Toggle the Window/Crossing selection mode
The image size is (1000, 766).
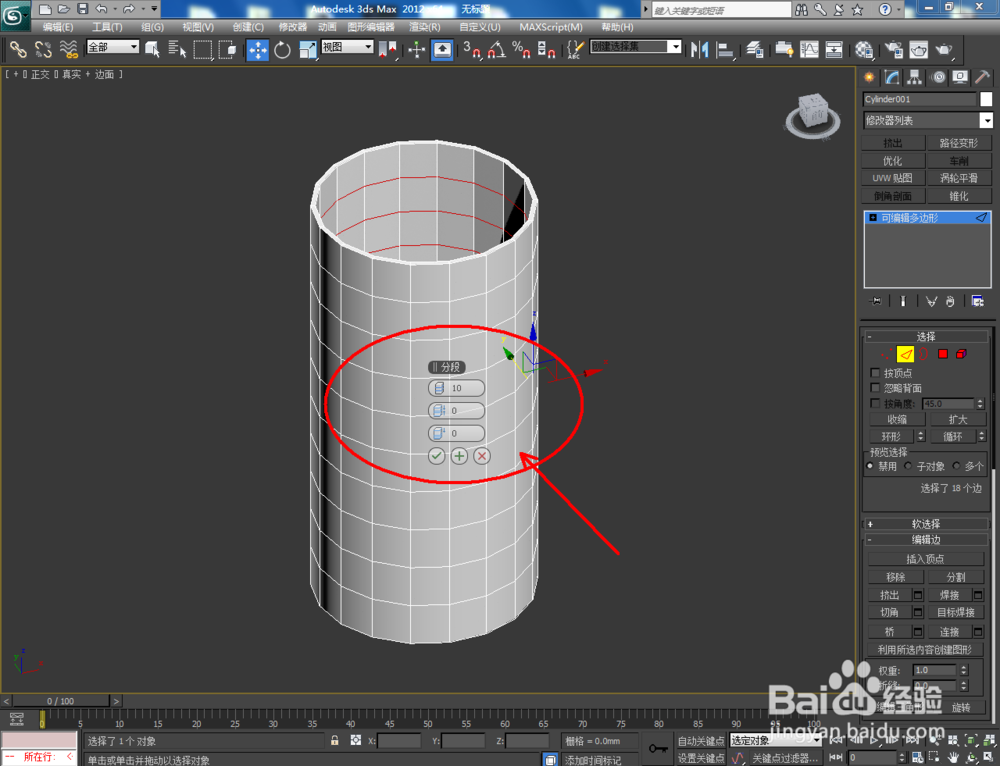pyautogui.click(x=227, y=49)
